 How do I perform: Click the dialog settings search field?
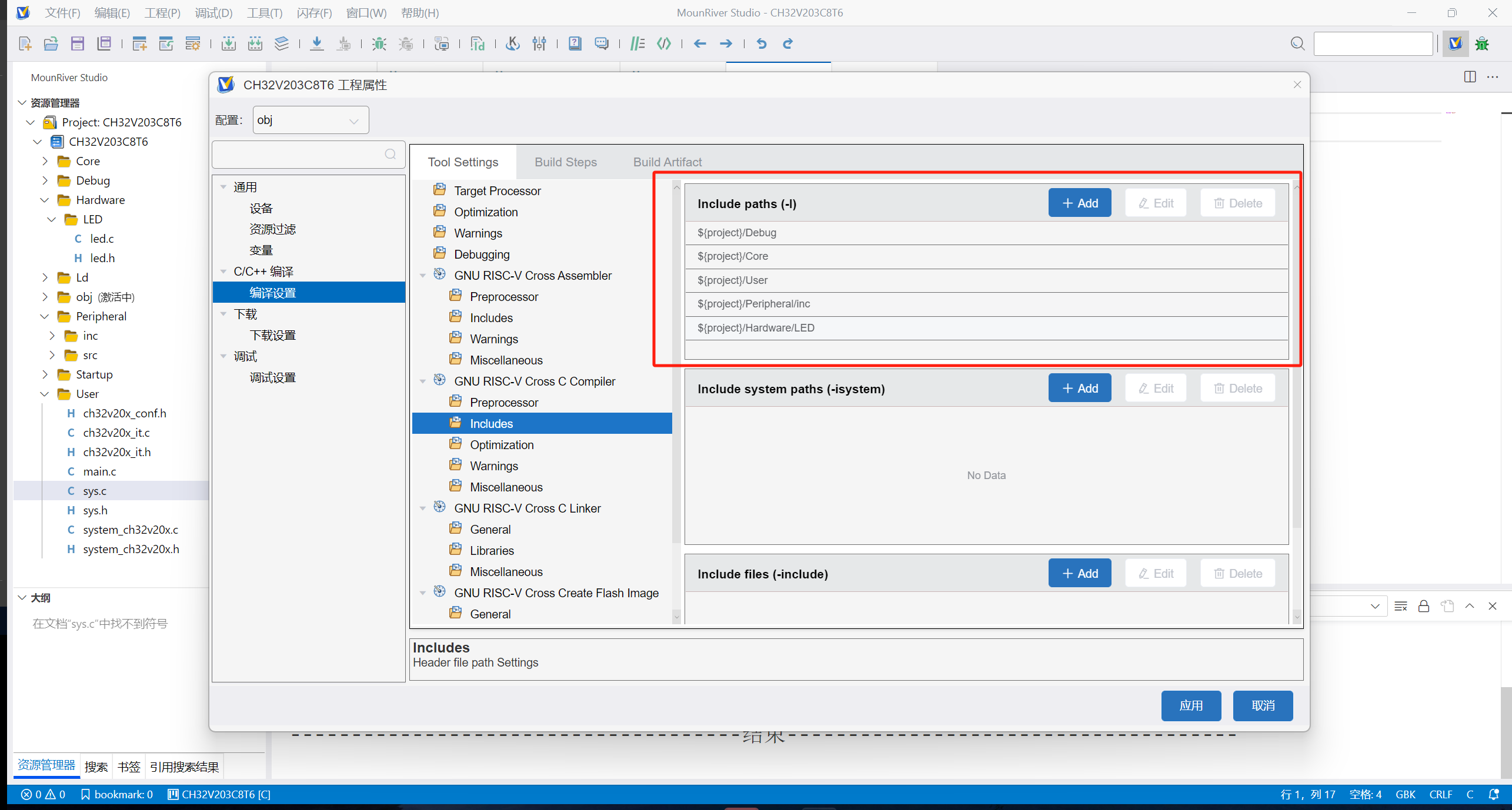coord(308,155)
